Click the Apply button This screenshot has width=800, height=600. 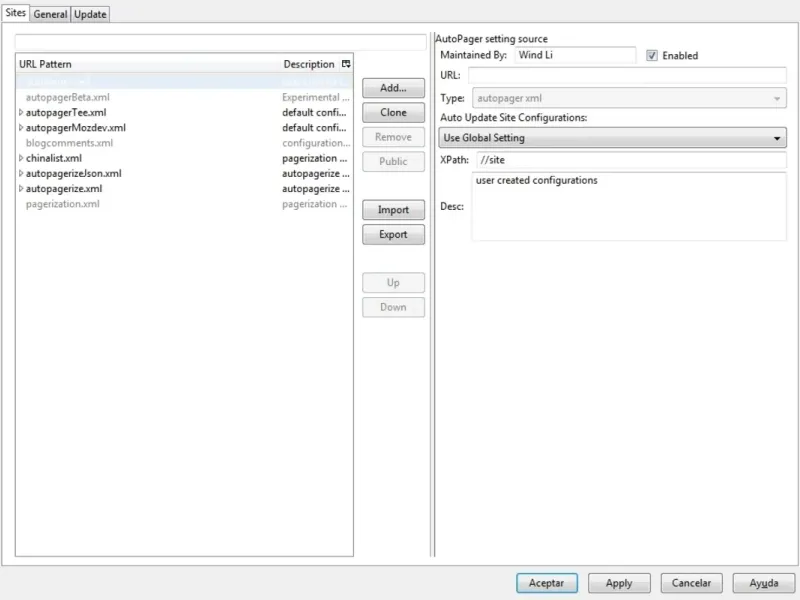coord(619,583)
